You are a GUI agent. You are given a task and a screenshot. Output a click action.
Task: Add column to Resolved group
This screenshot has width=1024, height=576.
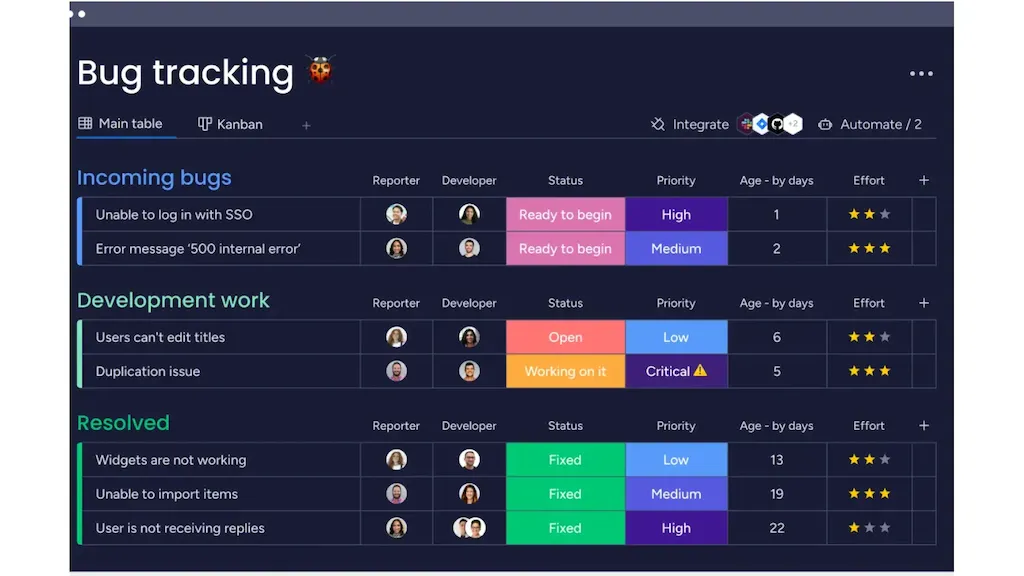coord(923,426)
